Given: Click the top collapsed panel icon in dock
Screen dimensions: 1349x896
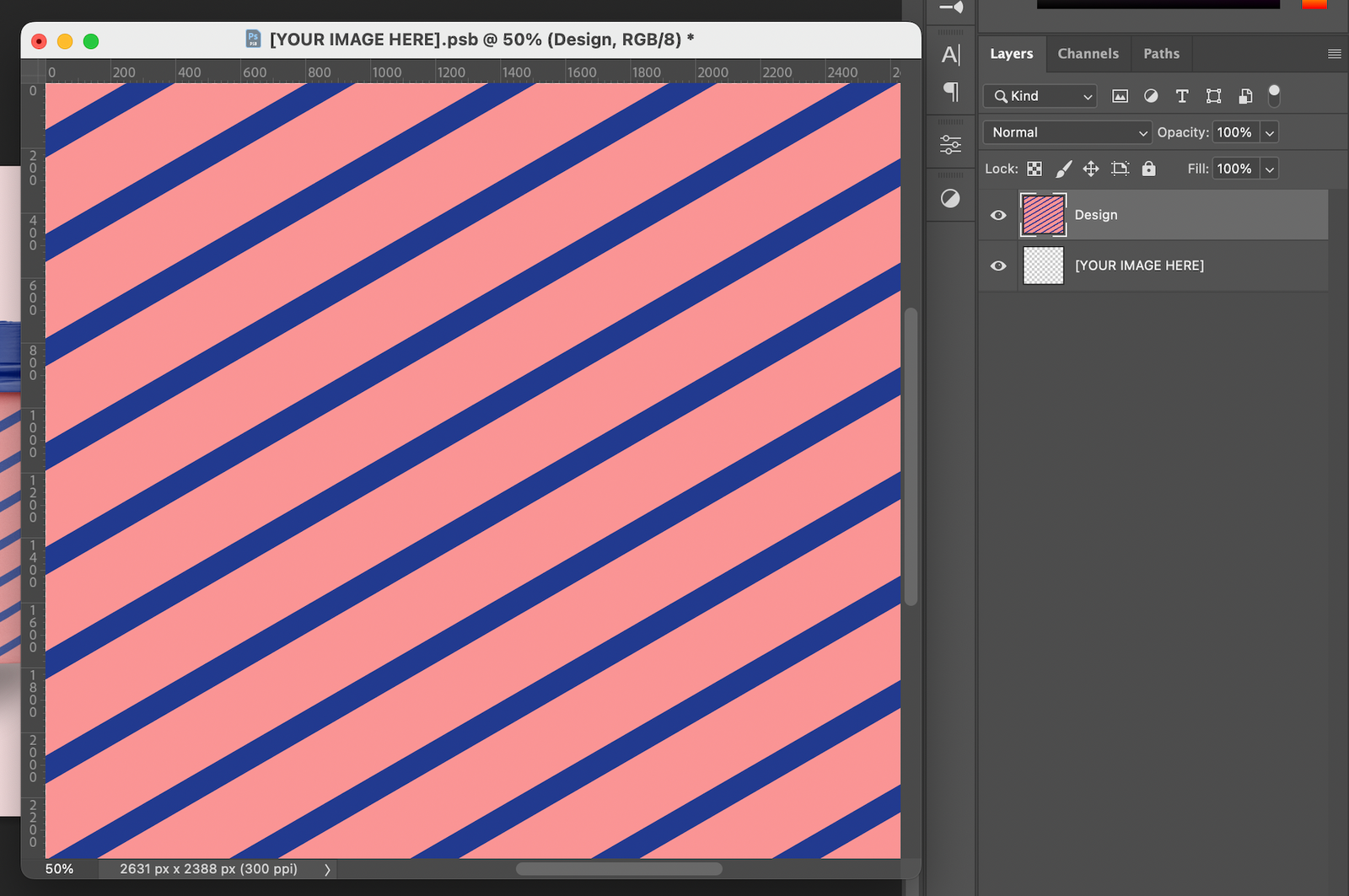Looking at the screenshot, I should pos(951,8).
